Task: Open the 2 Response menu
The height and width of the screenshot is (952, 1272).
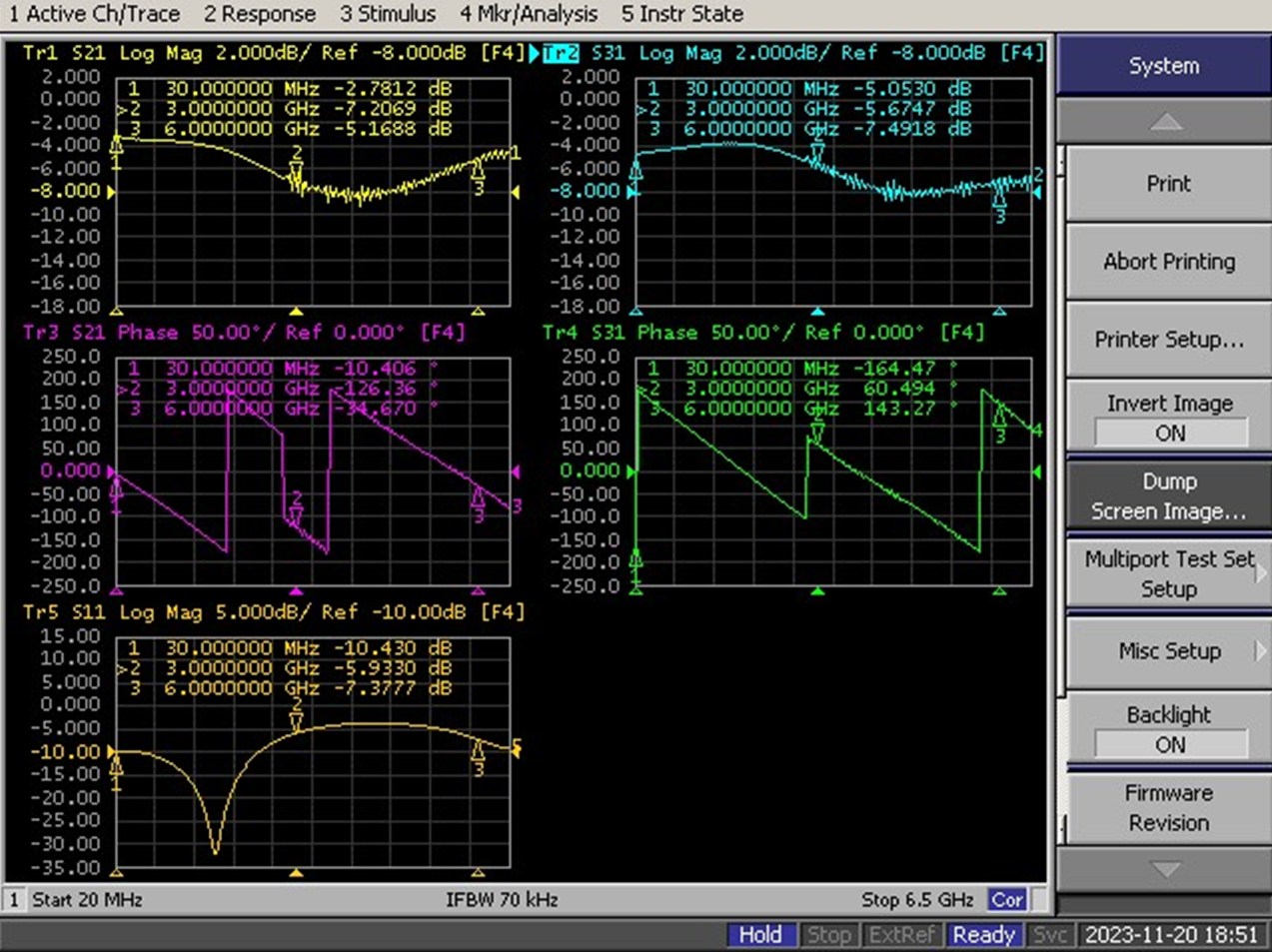Action: pos(260,14)
